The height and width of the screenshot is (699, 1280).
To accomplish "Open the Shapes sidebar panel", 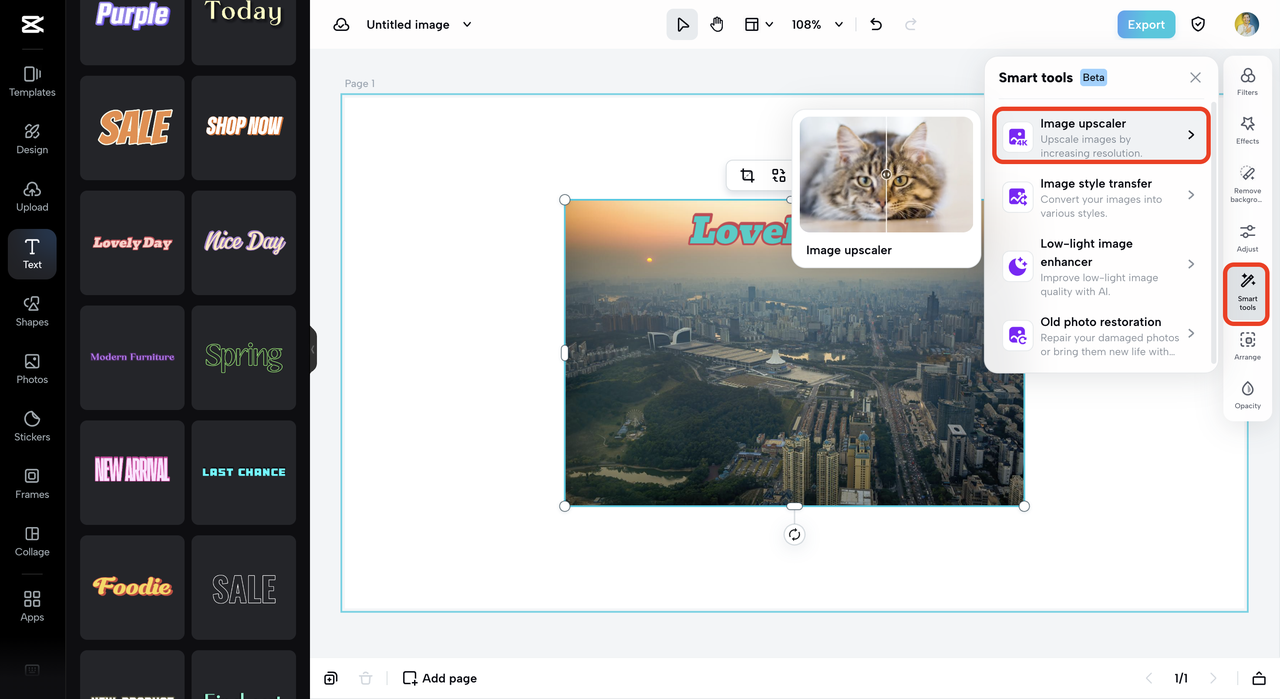I will pos(32,311).
